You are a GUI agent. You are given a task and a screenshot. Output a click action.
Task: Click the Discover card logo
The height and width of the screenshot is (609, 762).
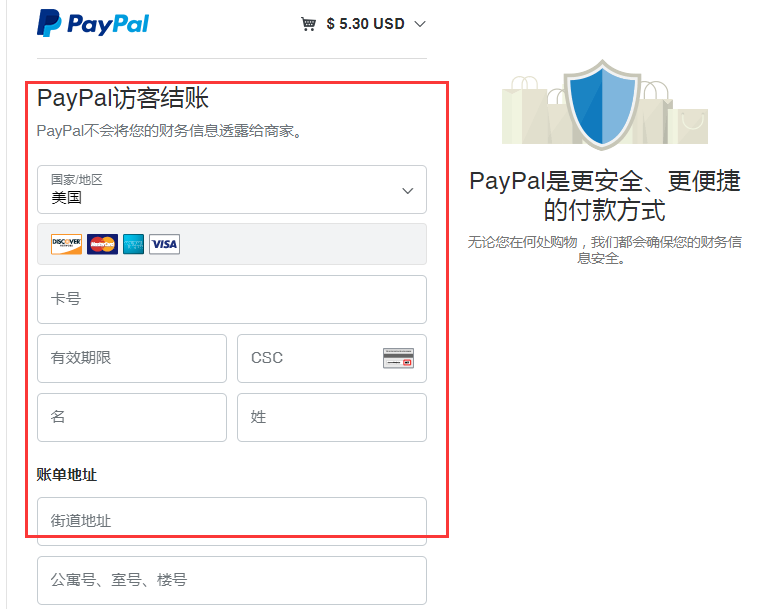(x=66, y=244)
